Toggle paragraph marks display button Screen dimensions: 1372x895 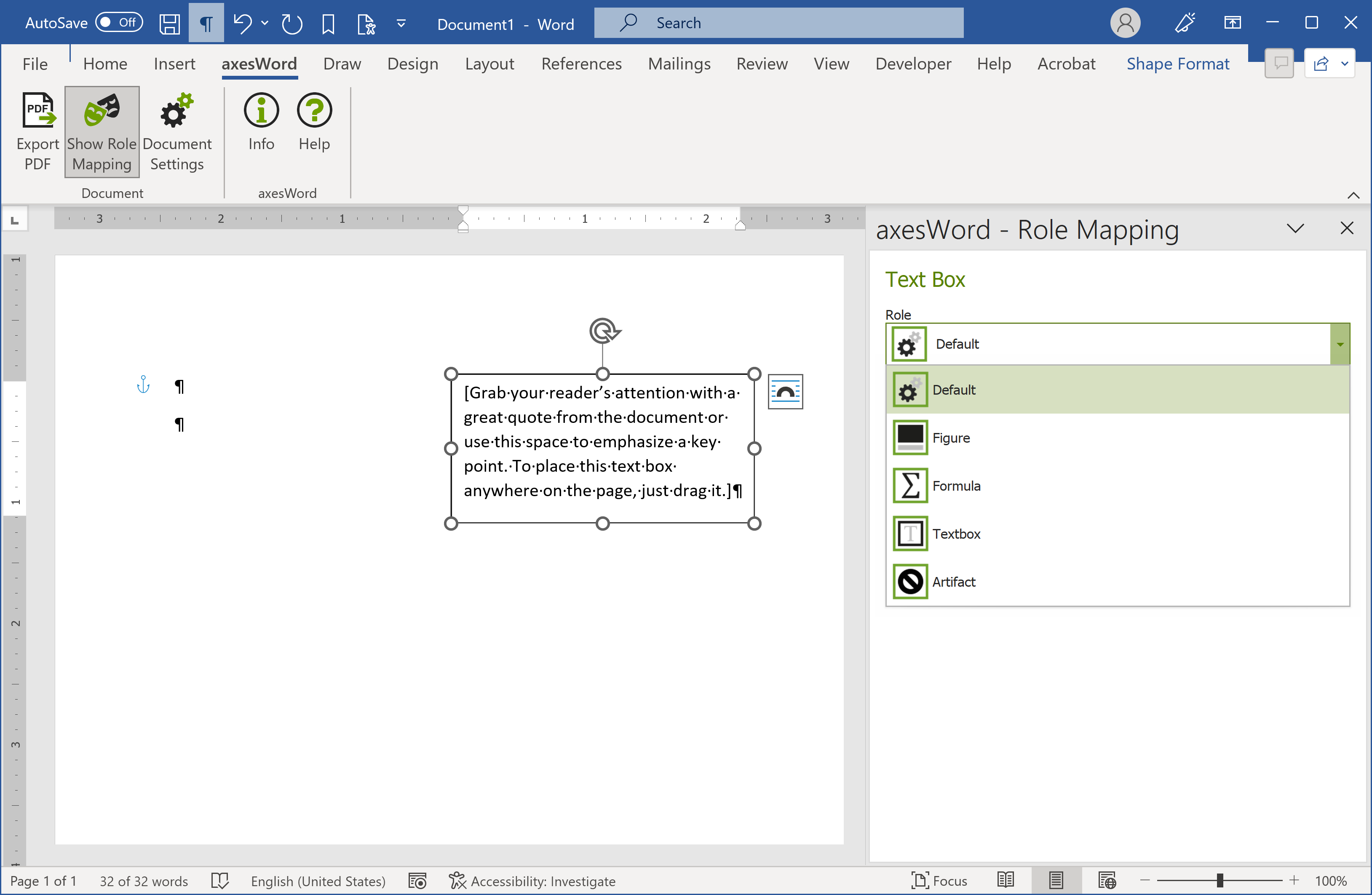[x=206, y=24]
